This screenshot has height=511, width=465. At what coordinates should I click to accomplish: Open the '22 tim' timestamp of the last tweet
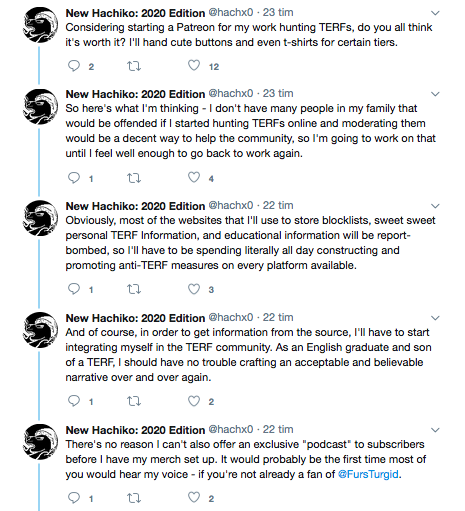278,429
